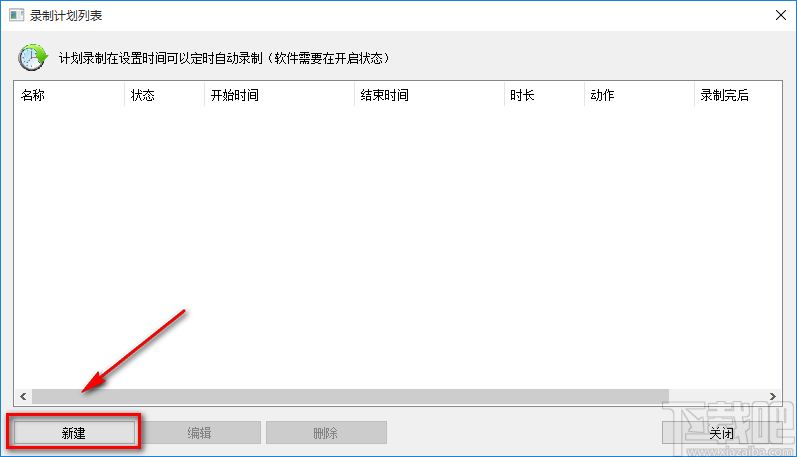Click the clock schedule icon

coord(33,57)
